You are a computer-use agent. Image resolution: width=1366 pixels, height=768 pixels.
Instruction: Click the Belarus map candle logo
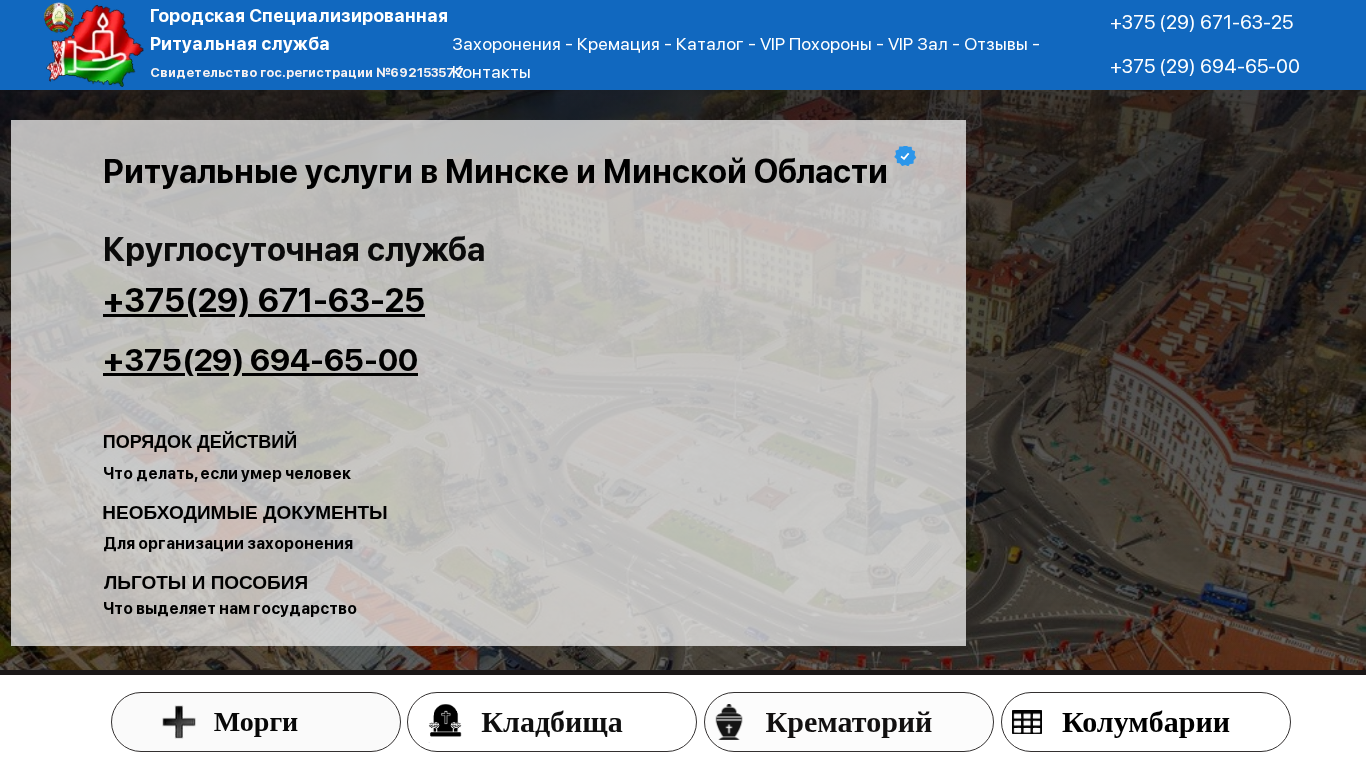coord(93,46)
